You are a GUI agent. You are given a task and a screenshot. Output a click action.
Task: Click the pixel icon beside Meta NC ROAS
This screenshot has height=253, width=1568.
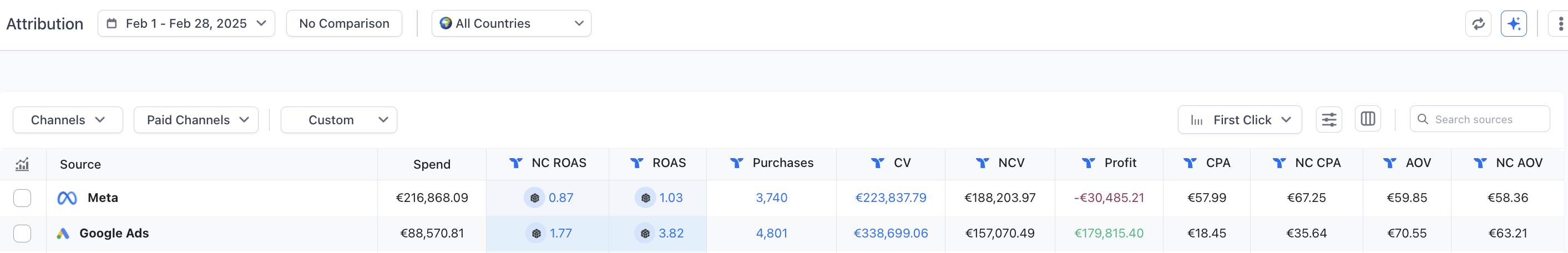(x=534, y=198)
